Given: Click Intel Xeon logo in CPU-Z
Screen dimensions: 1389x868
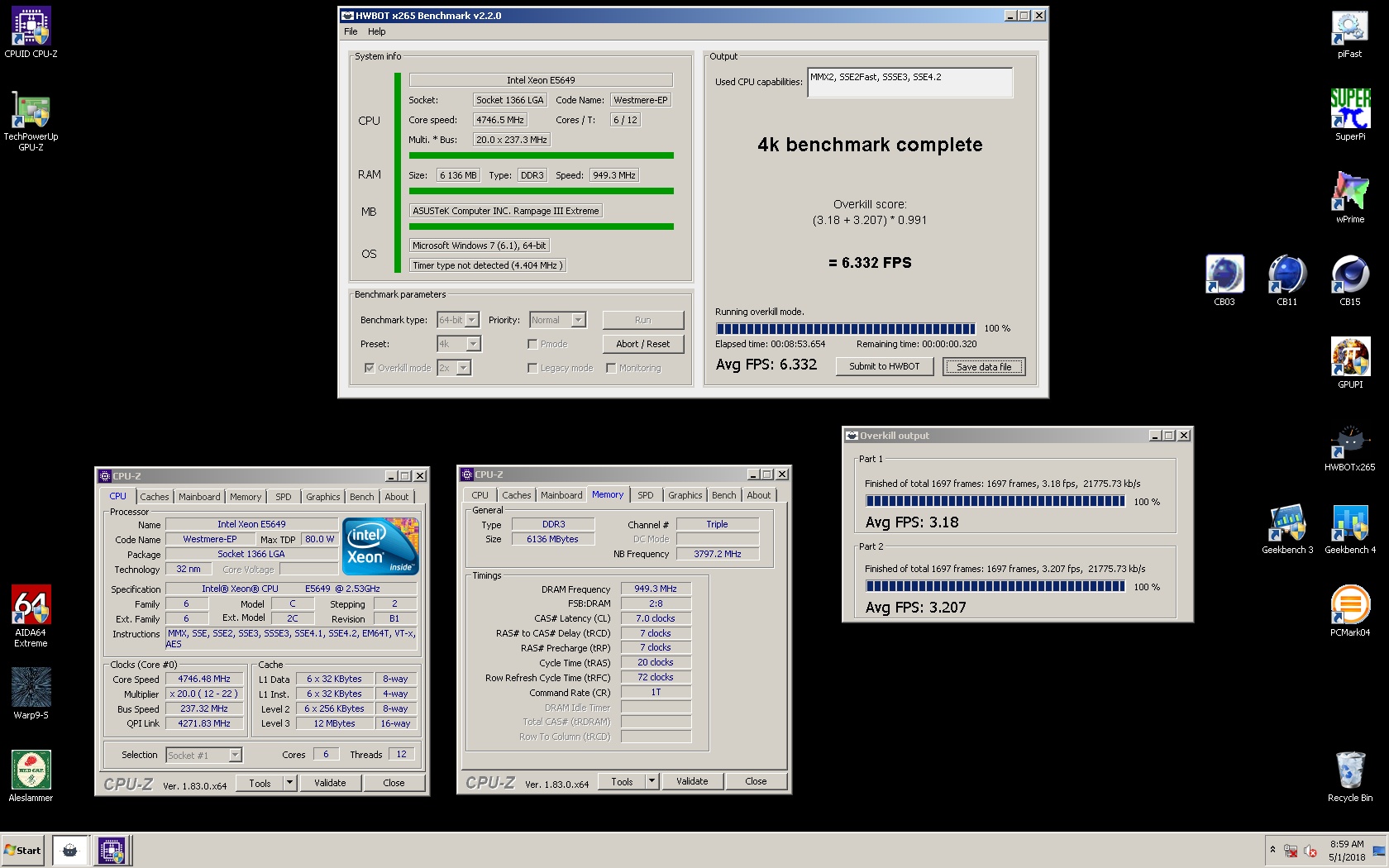Looking at the screenshot, I should click(x=380, y=546).
